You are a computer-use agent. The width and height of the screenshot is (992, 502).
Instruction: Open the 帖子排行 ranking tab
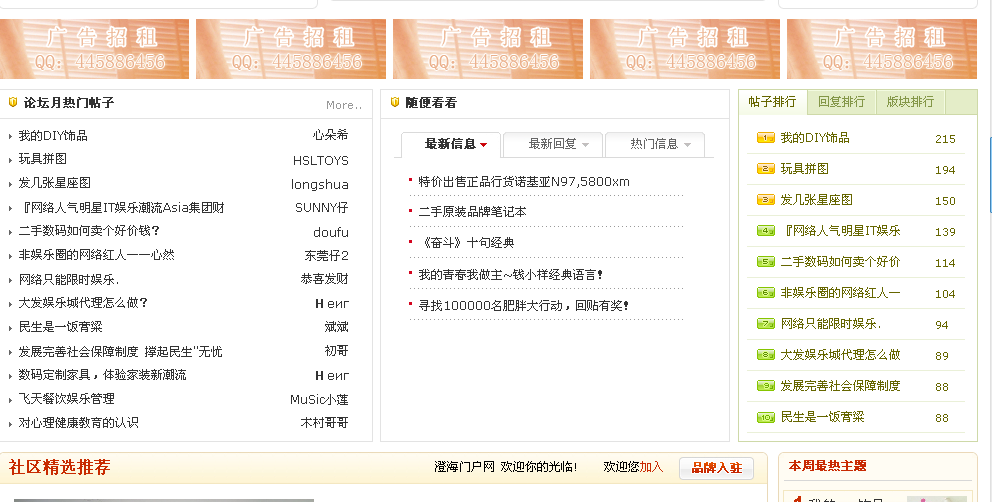(x=772, y=102)
